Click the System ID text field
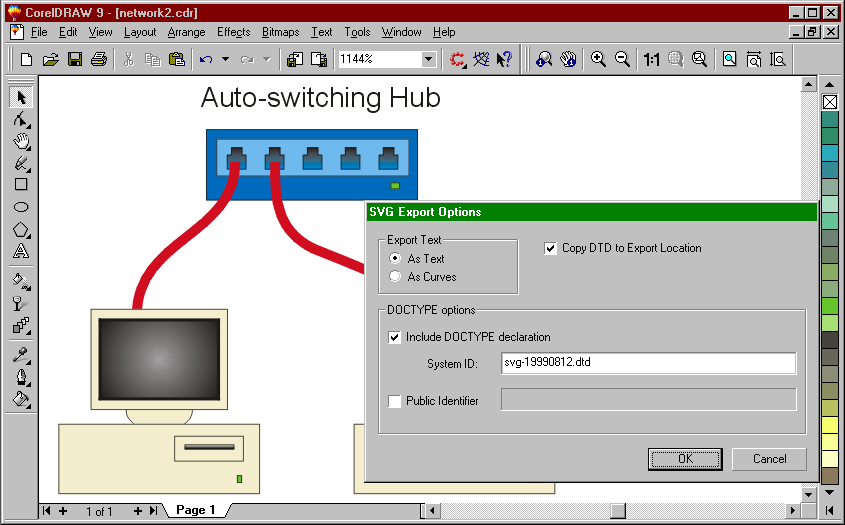The image size is (845, 525). (648, 363)
